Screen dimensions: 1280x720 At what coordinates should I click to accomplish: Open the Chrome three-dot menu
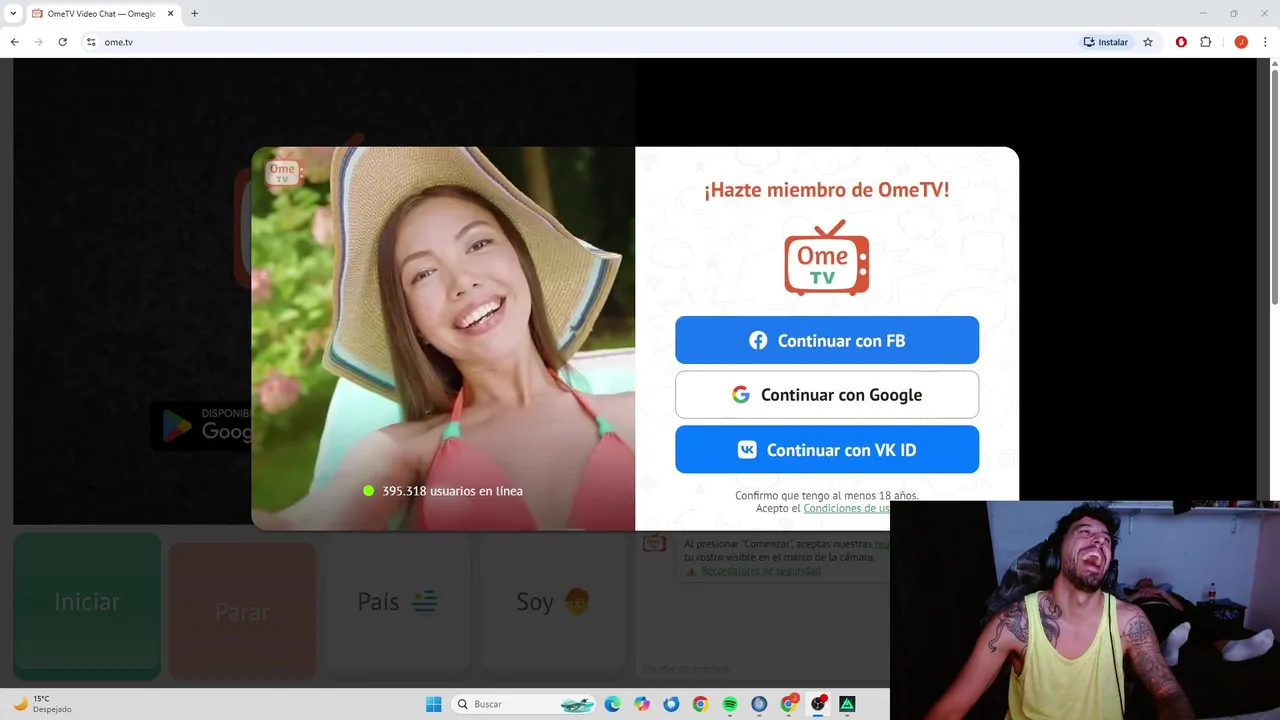point(1265,42)
